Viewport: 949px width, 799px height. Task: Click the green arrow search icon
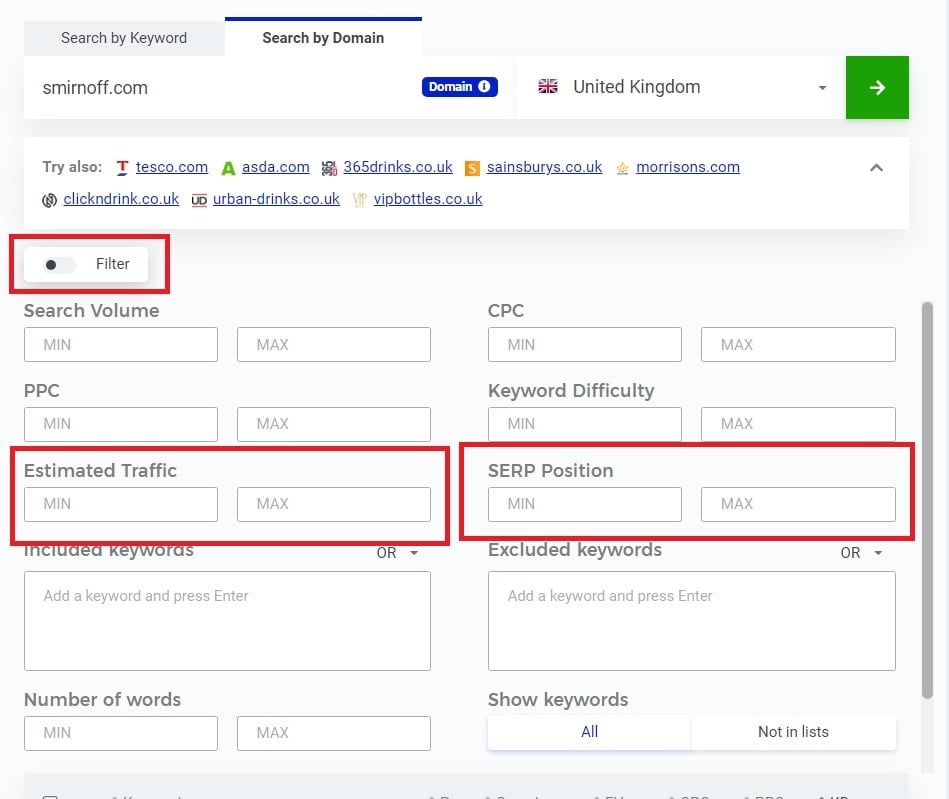click(877, 87)
